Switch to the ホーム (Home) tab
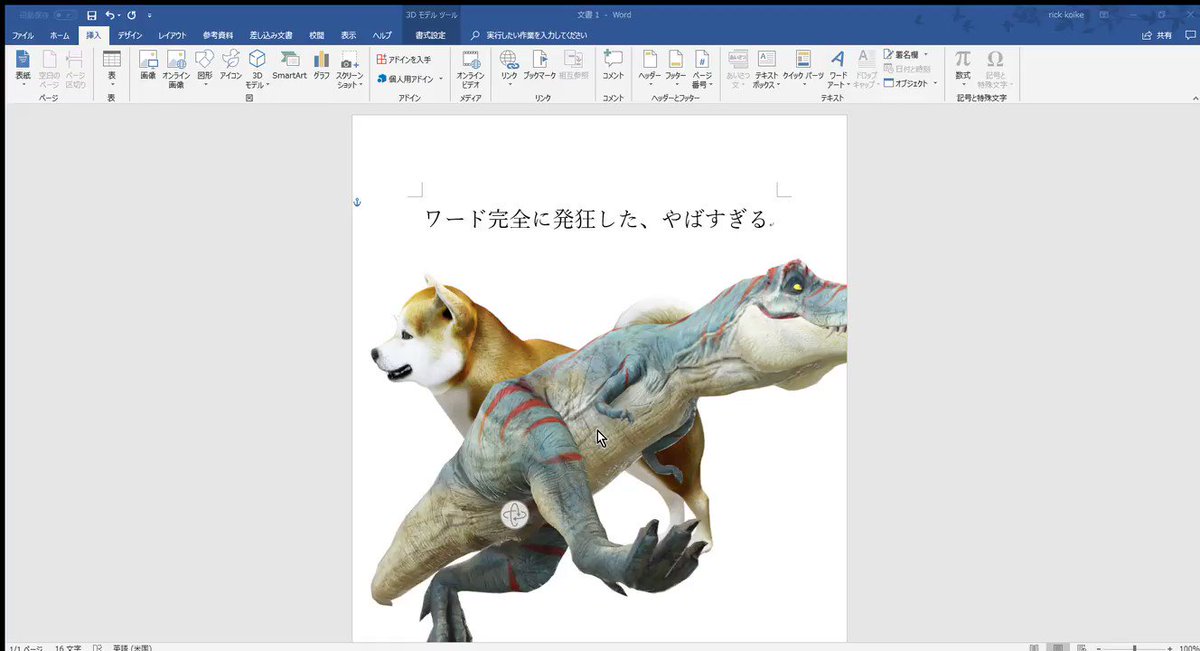This screenshot has height=651, width=1200. (60, 35)
